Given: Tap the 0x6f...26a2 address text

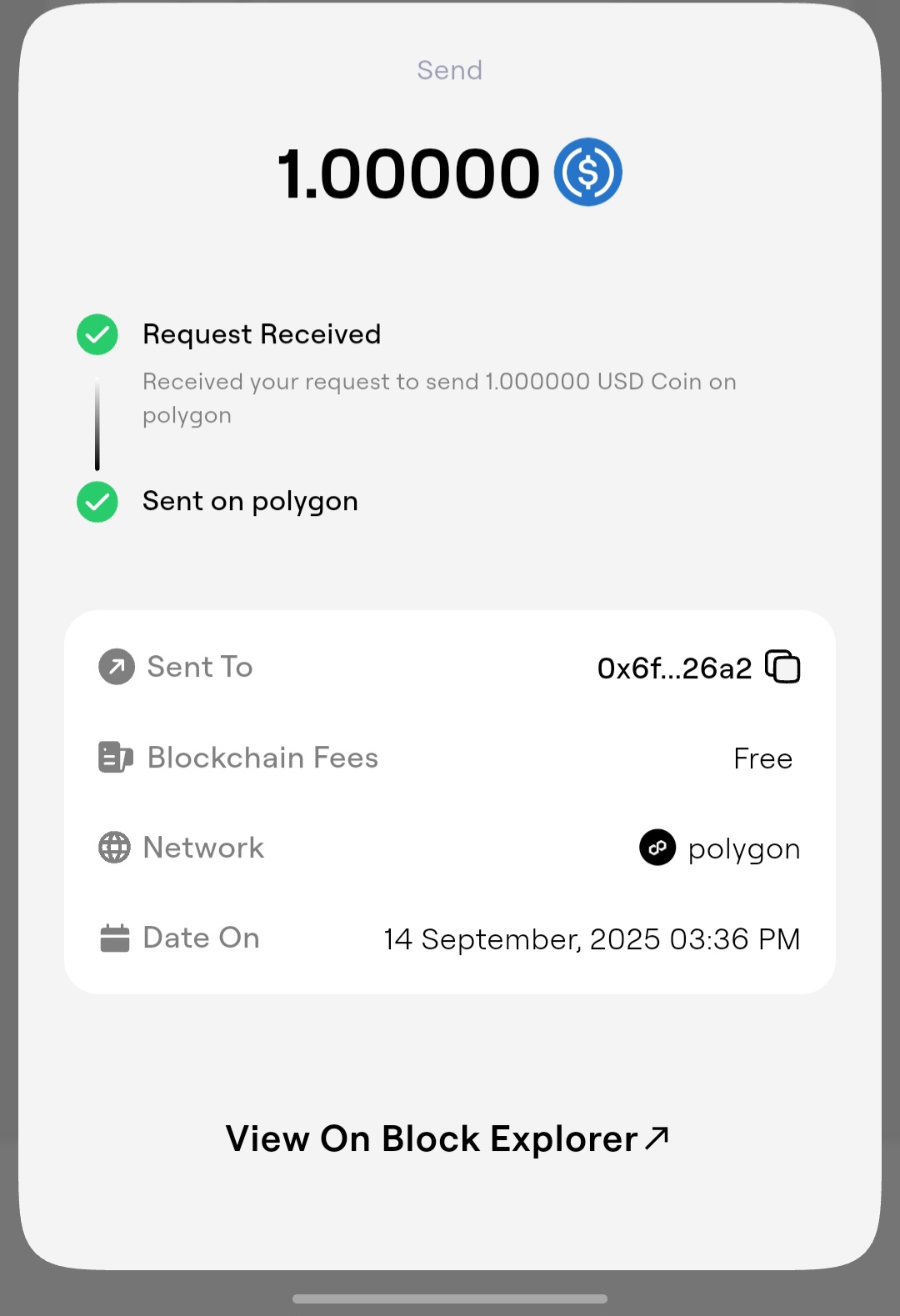Looking at the screenshot, I should coord(674,668).
